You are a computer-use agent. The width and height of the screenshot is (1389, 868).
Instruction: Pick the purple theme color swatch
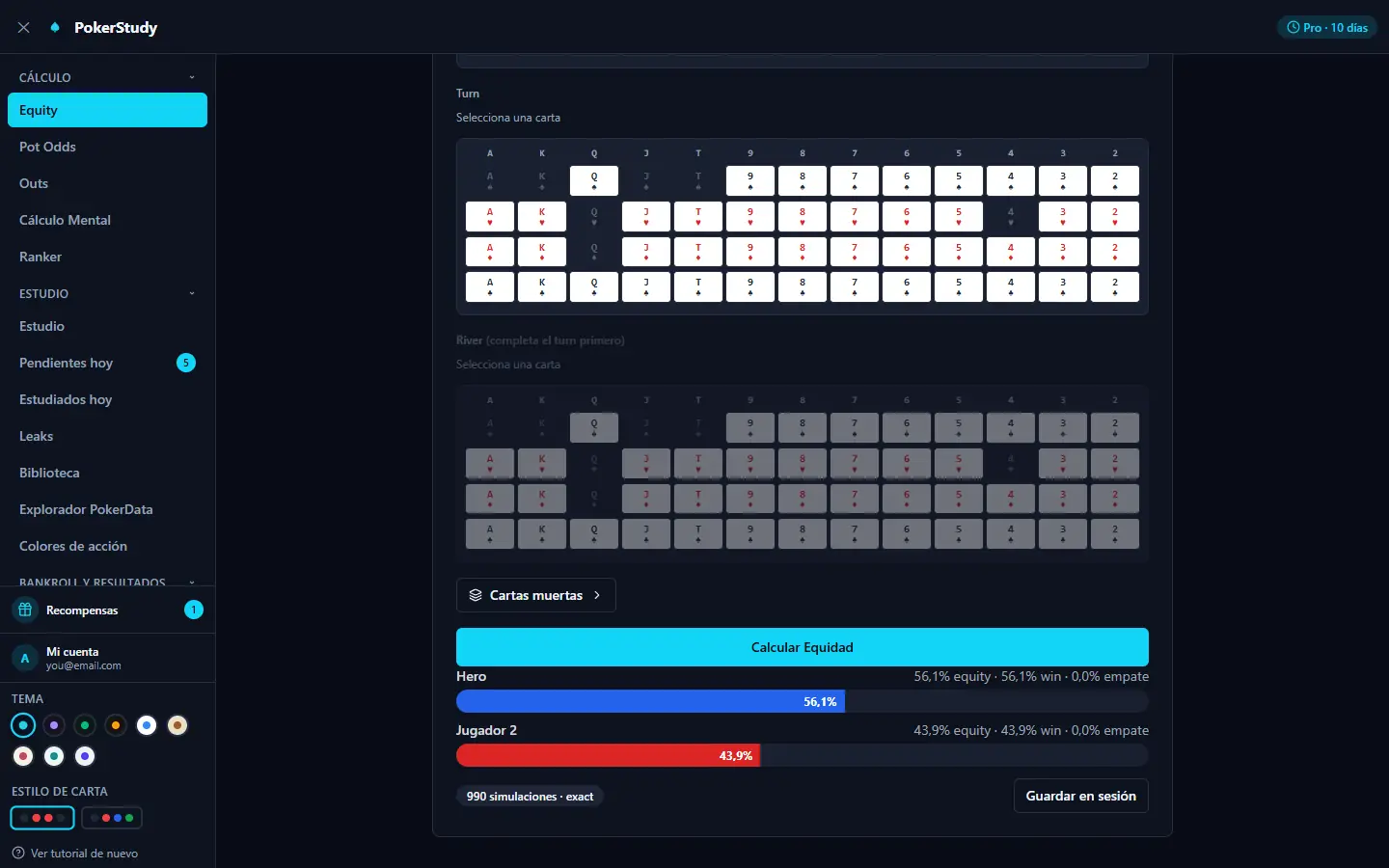pos(54,725)
